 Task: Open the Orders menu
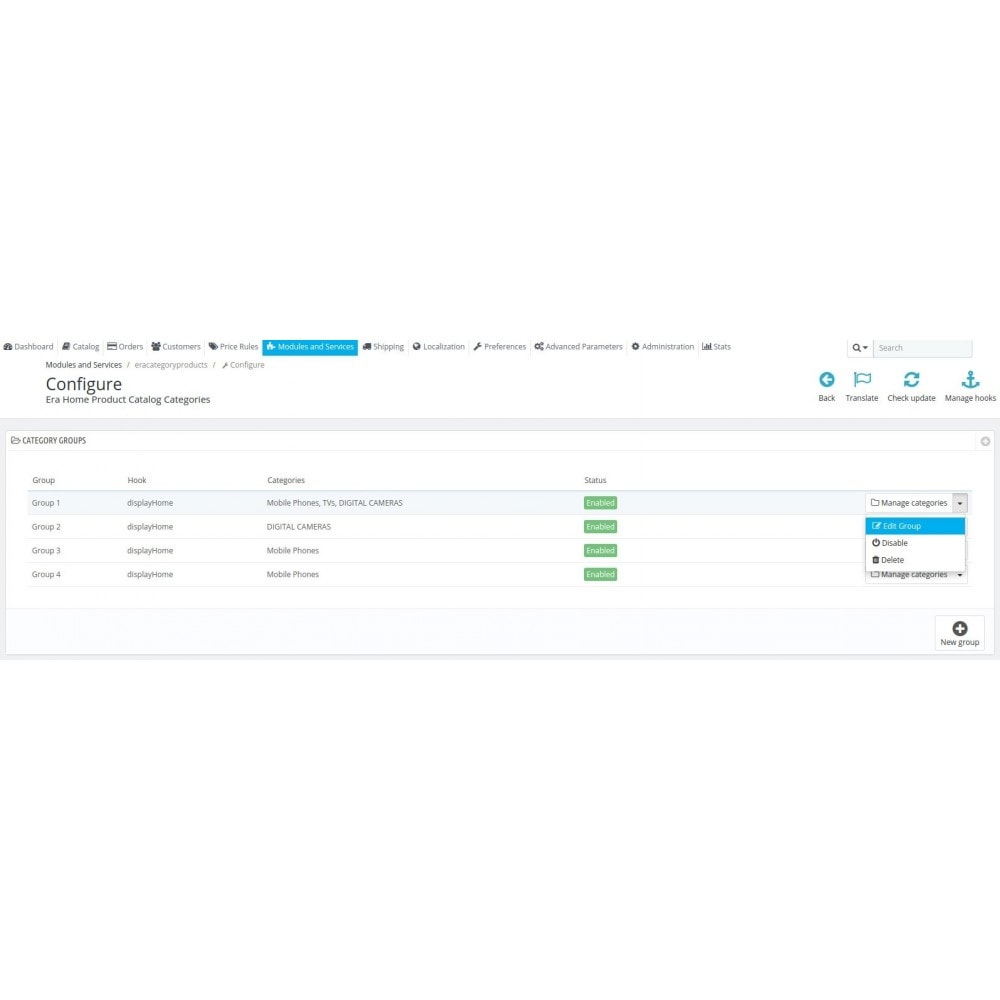click(125, 347)
